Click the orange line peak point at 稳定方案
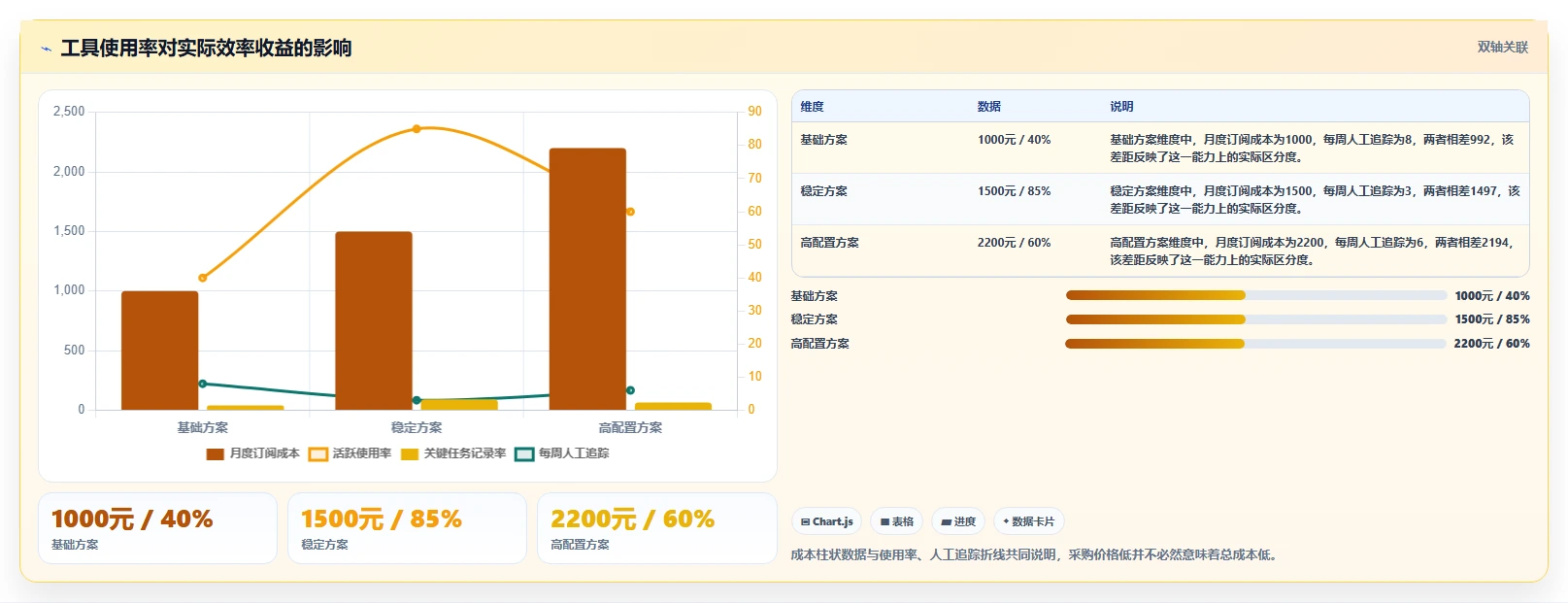Screen dimensions: 1568x603 click(417, 128)
